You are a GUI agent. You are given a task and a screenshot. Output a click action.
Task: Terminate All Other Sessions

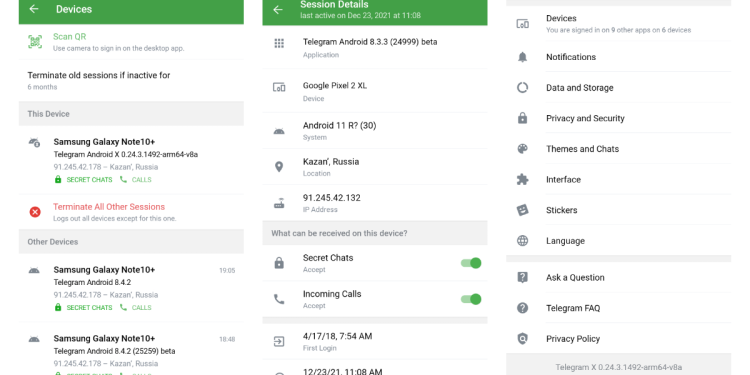[x=131, y=212]
